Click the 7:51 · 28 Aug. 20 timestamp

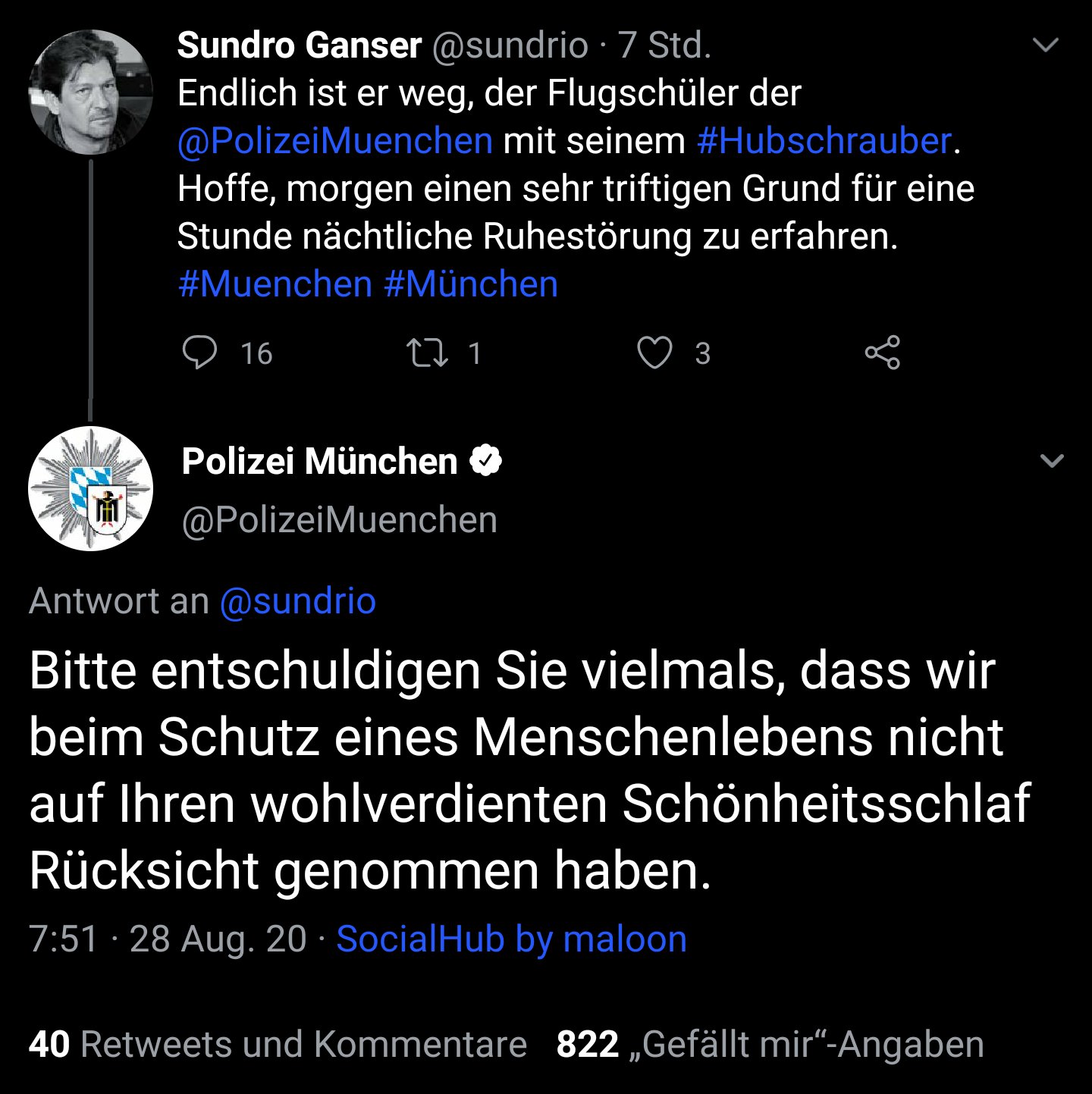tap(167, 939)
